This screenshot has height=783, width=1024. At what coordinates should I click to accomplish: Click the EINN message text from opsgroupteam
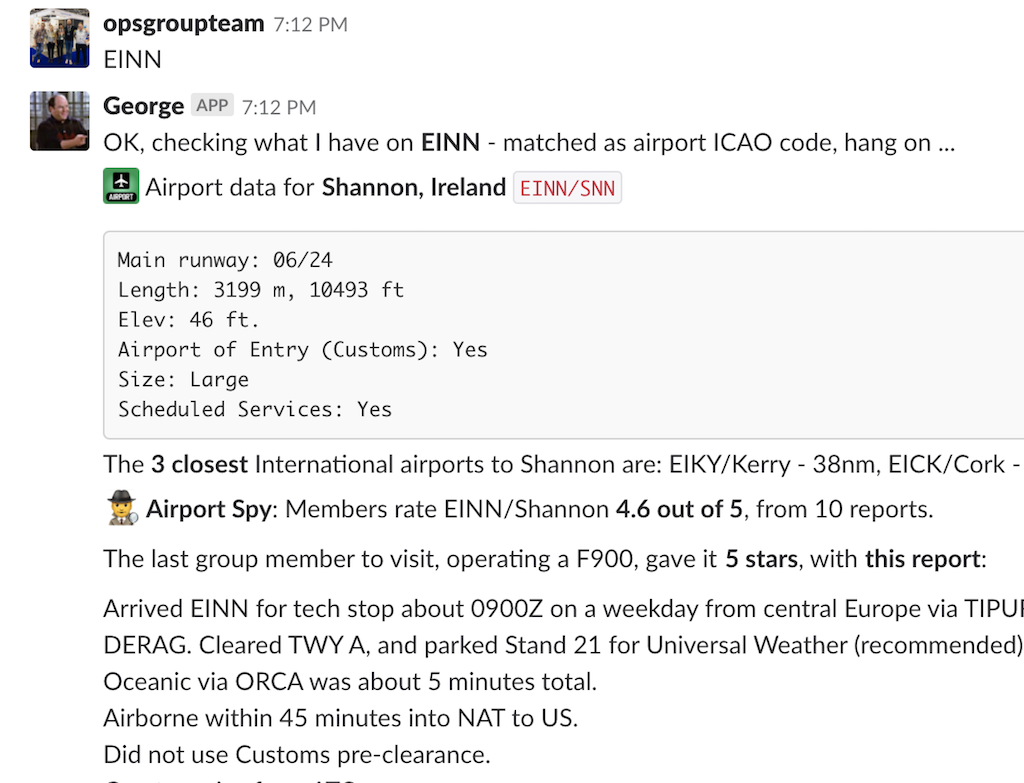(133, 59)
